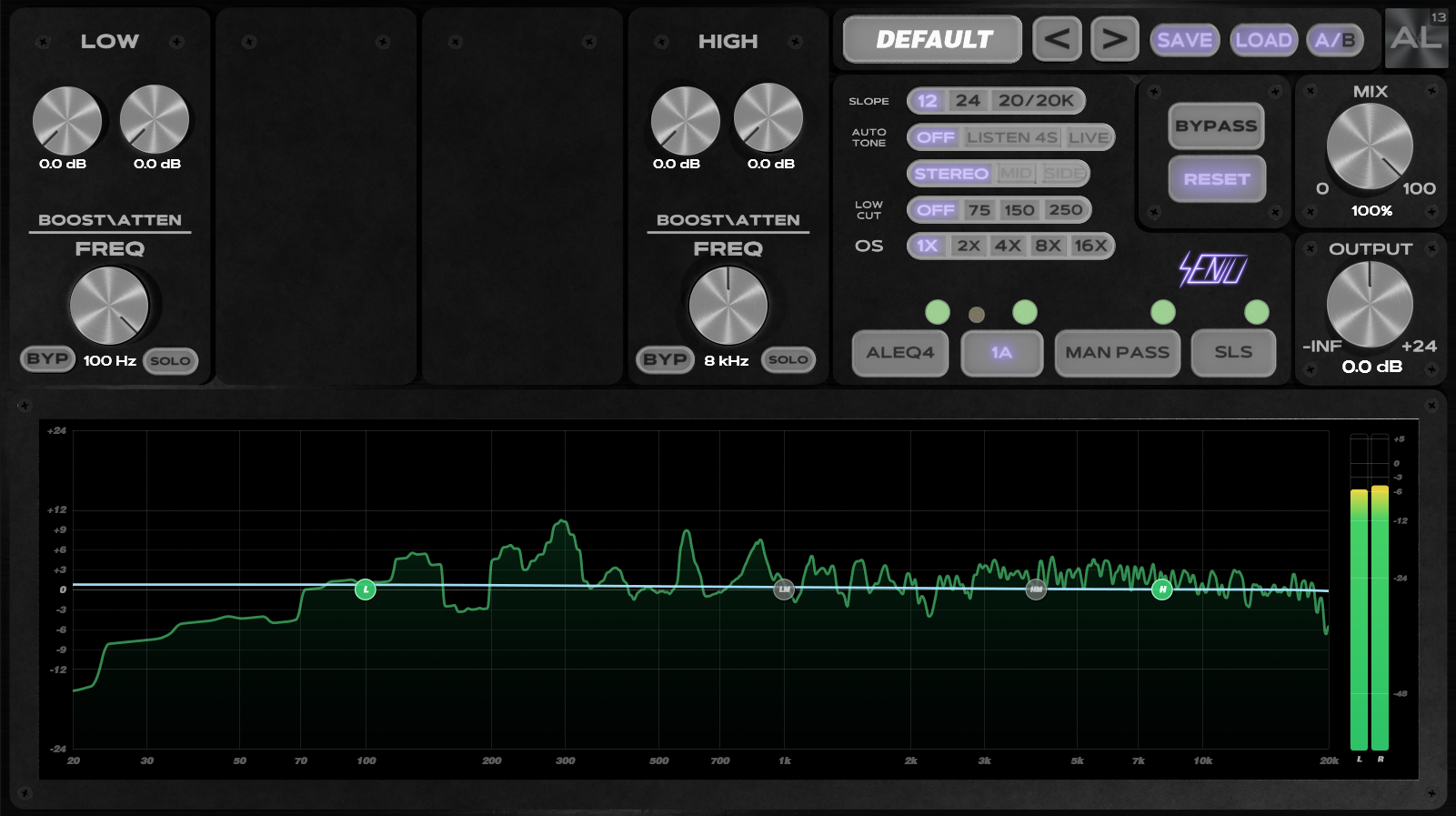Toggle the A/B comparison button

point(1335,40)
